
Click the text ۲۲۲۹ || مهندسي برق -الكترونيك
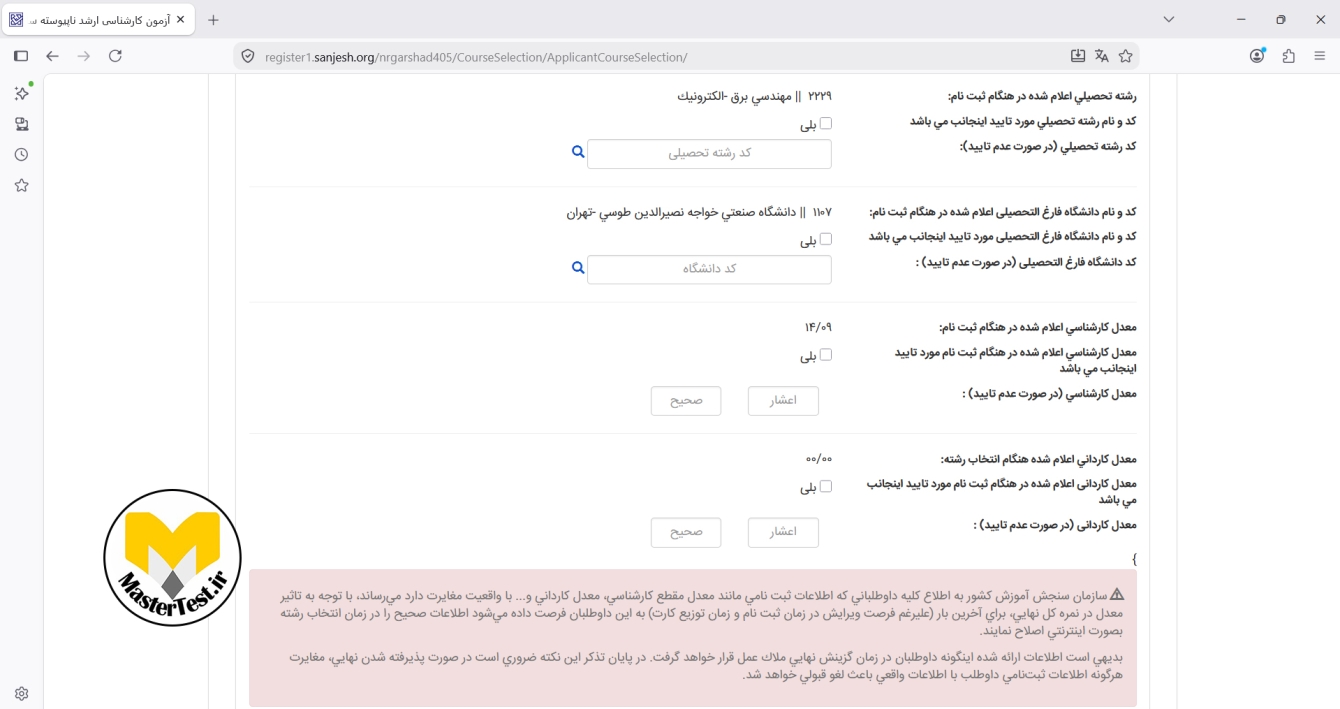tap(754, 96)
